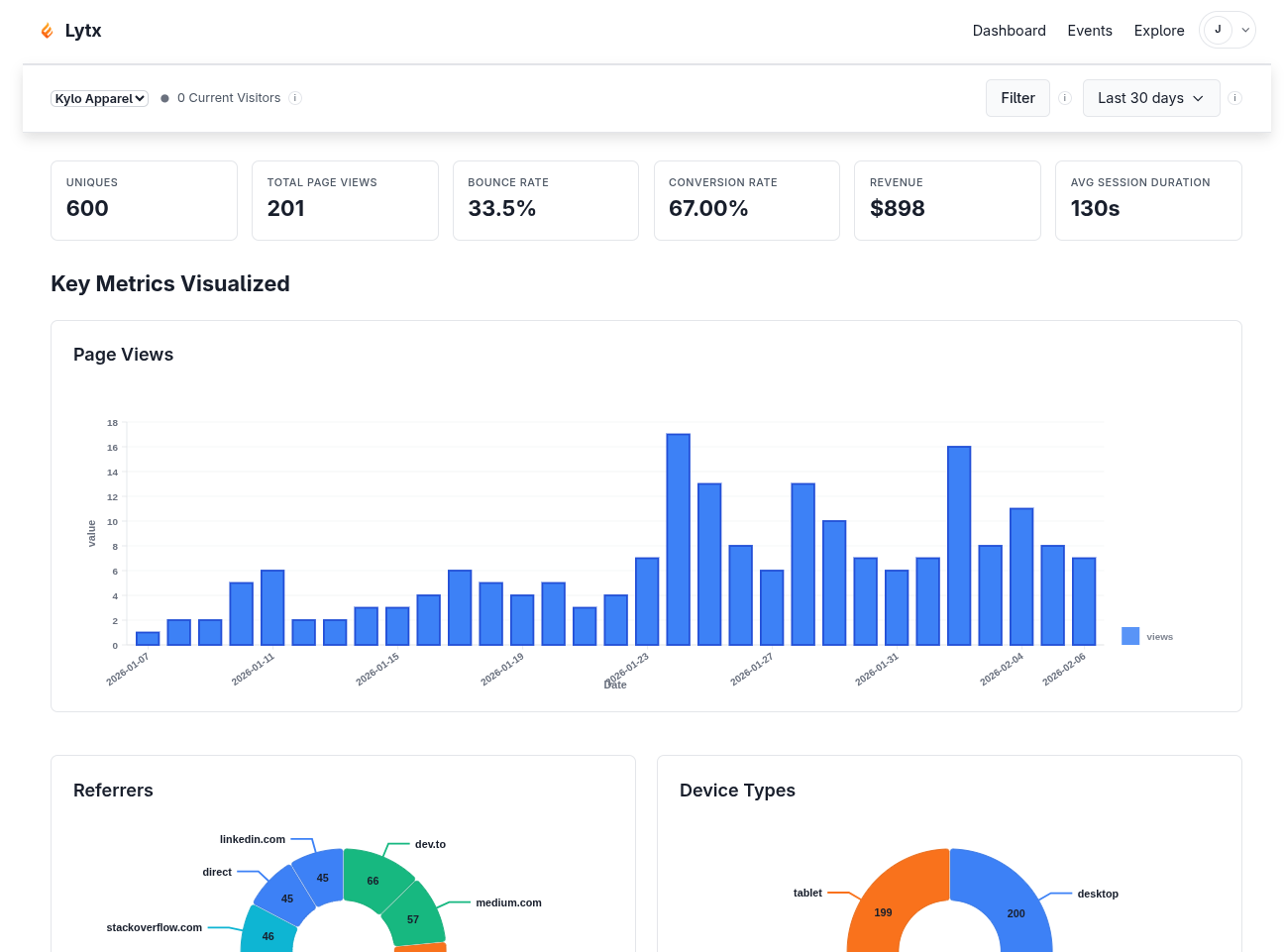This screenshot has height=952, width=1284.
Task: Switch to the Events page
Action: pos(1090,31)
